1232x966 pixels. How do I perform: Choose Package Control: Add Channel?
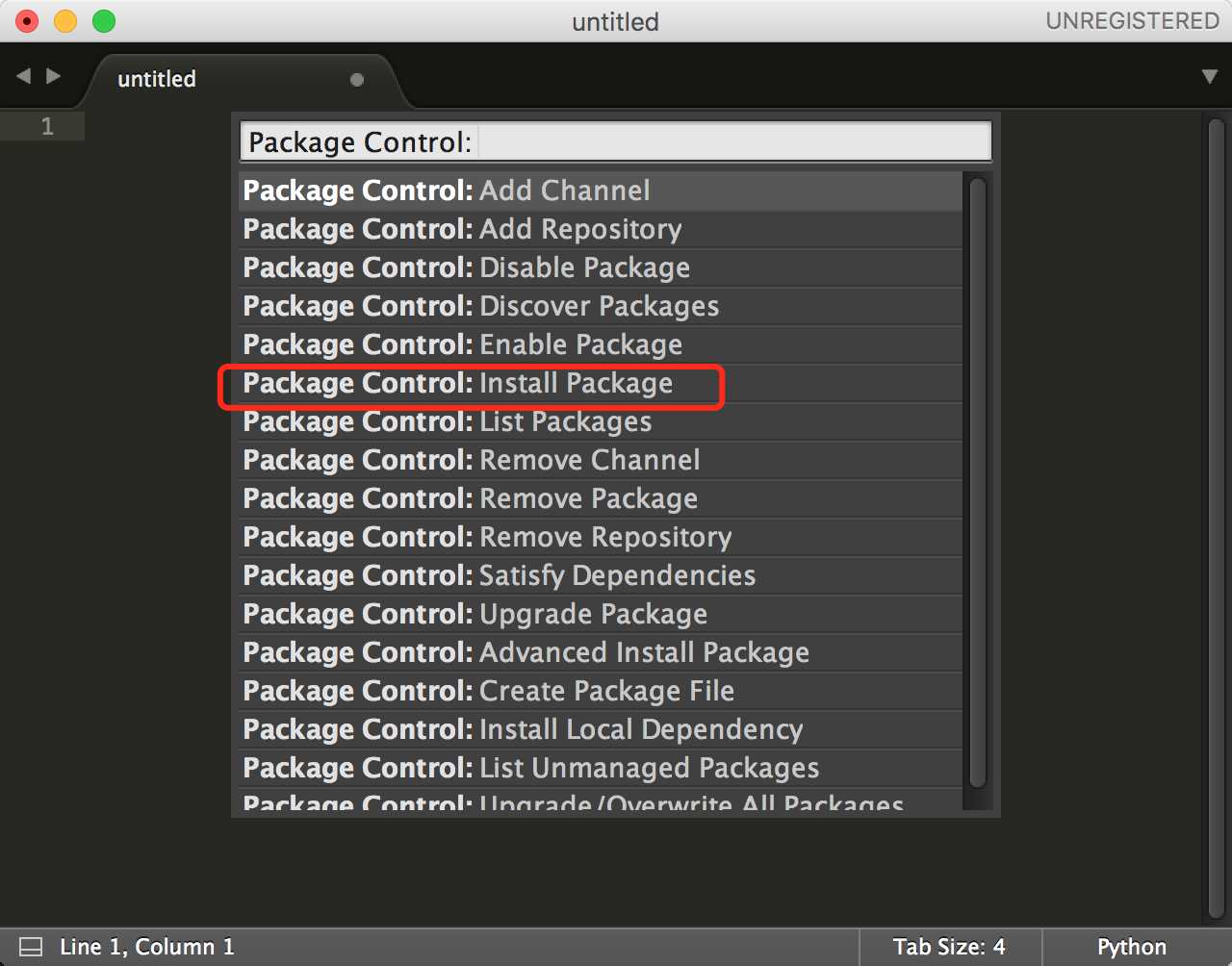601,191
